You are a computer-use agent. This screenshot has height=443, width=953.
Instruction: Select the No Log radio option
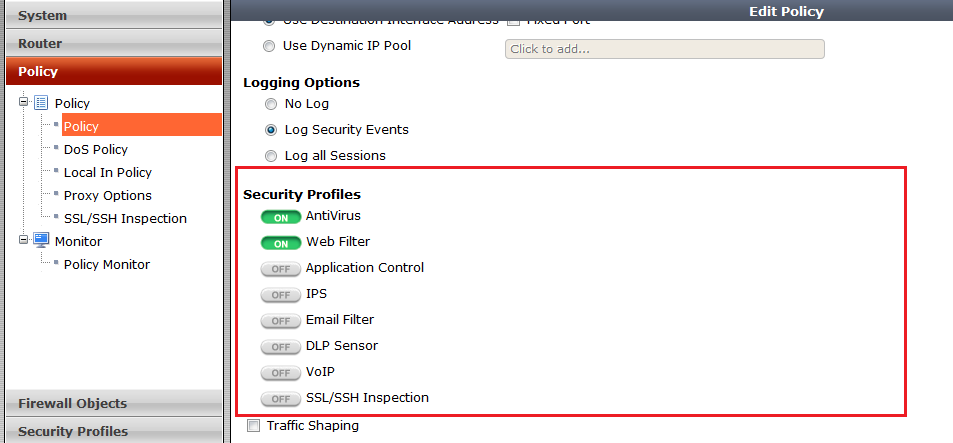270,104
